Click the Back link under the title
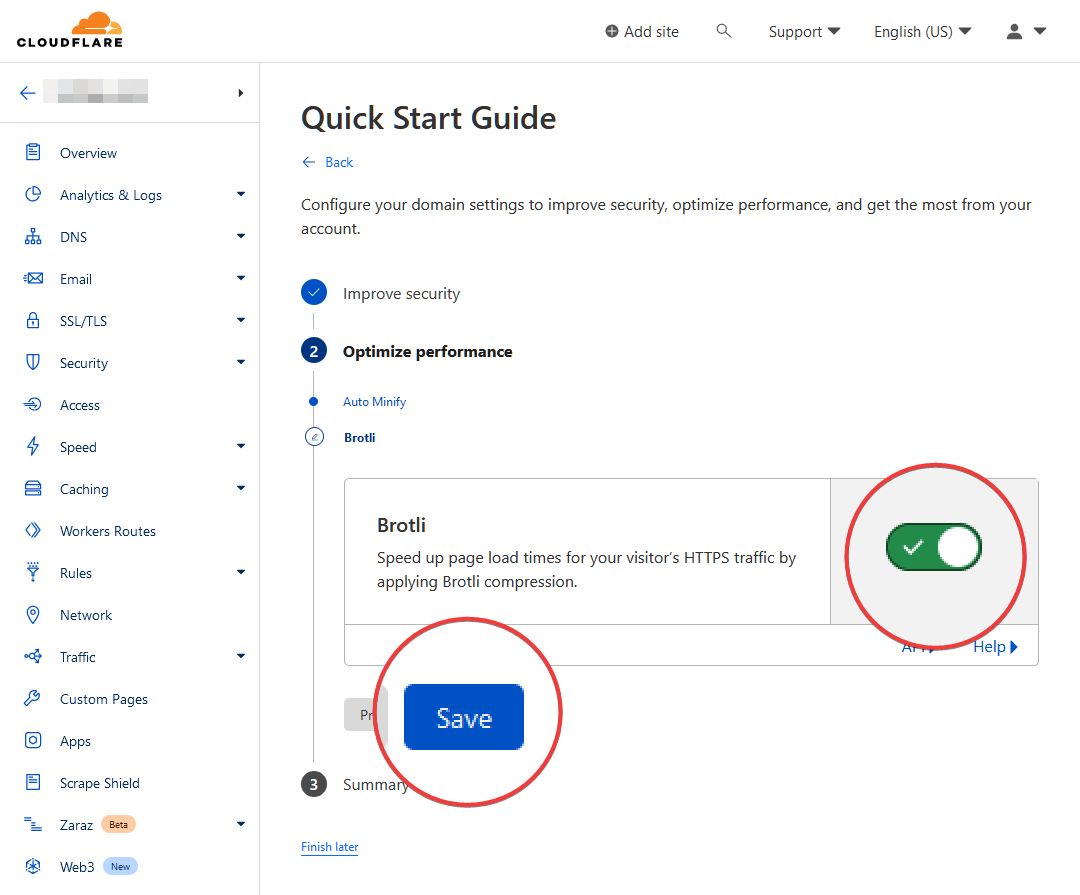This screenshot has width=1080, height=895. (328, 162)
